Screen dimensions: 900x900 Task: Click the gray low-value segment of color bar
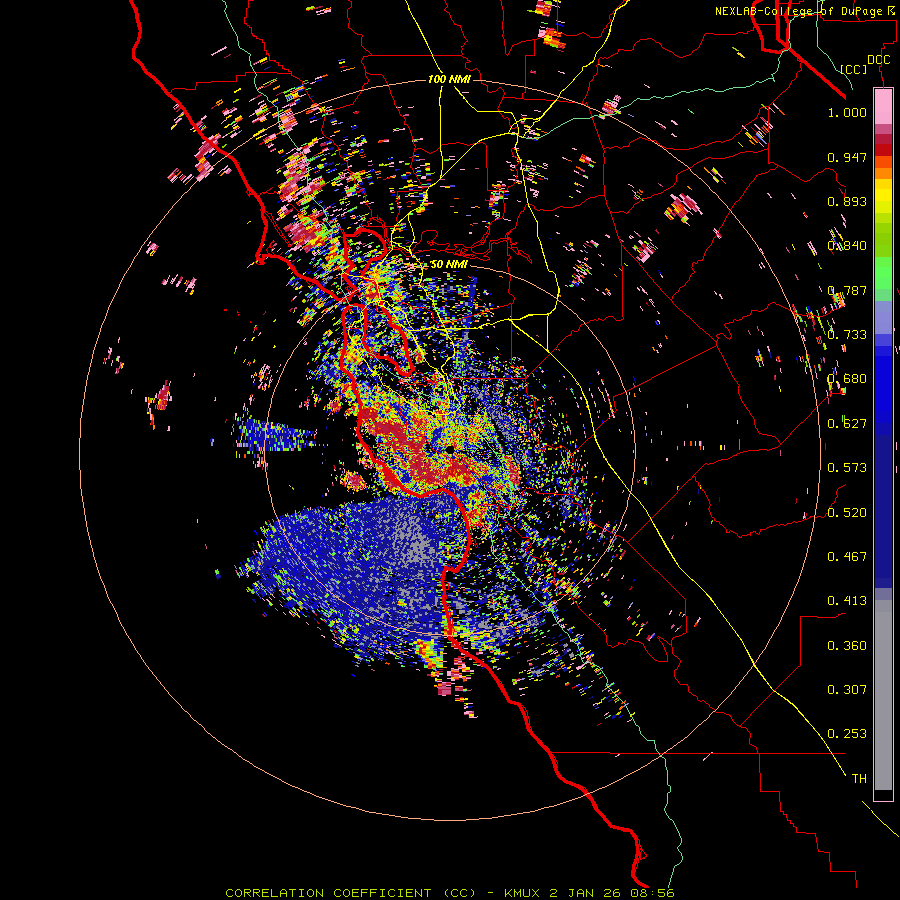click(883, 695)
